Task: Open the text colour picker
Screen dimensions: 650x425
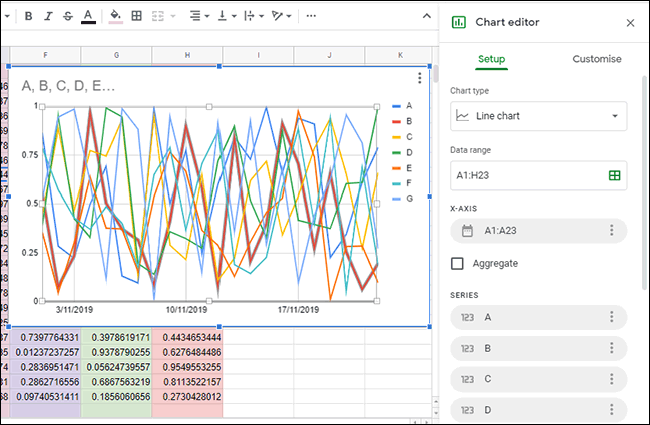Action: [88, 16]
